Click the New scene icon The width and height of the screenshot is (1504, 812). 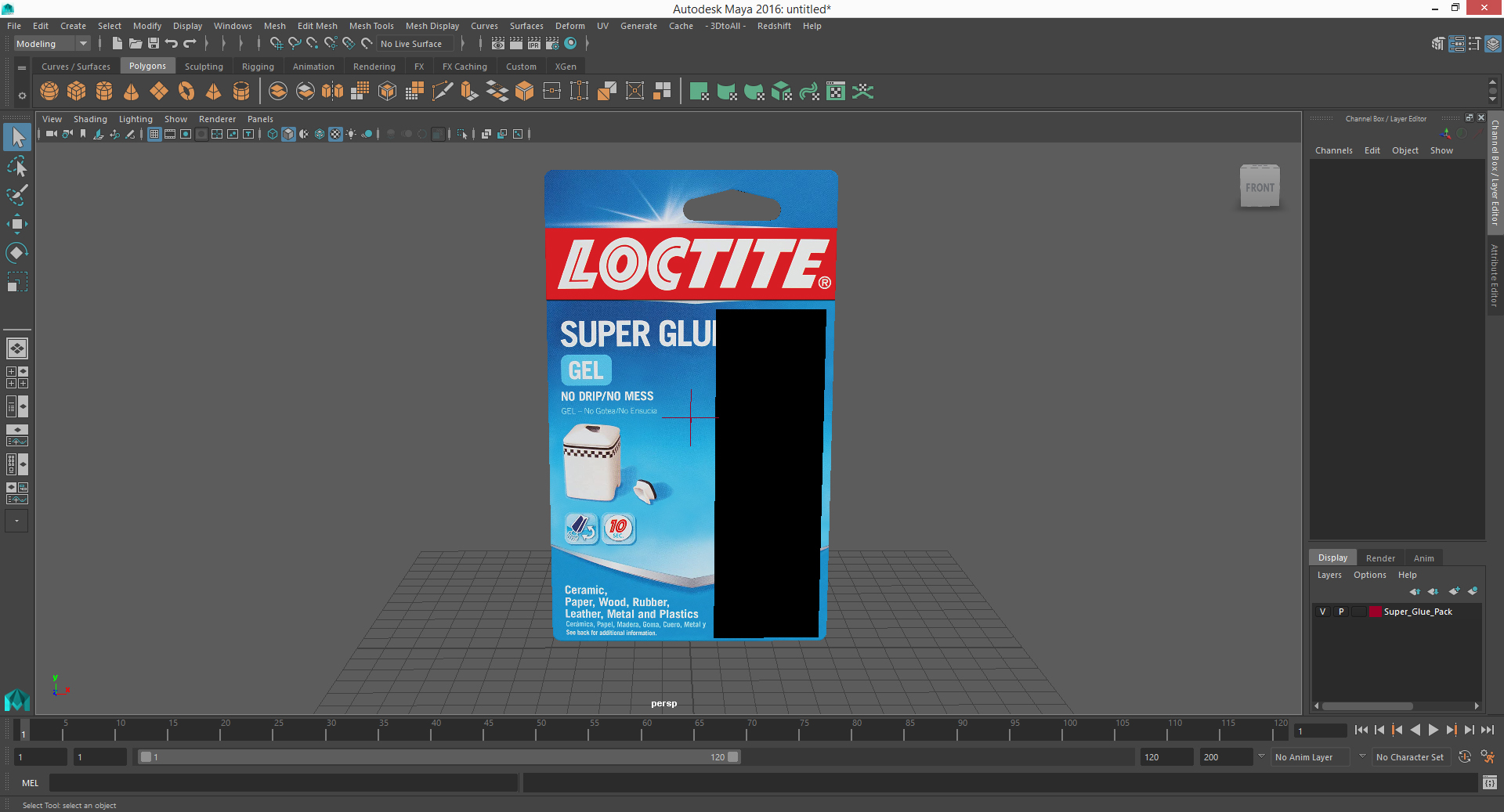pos(117,44)
